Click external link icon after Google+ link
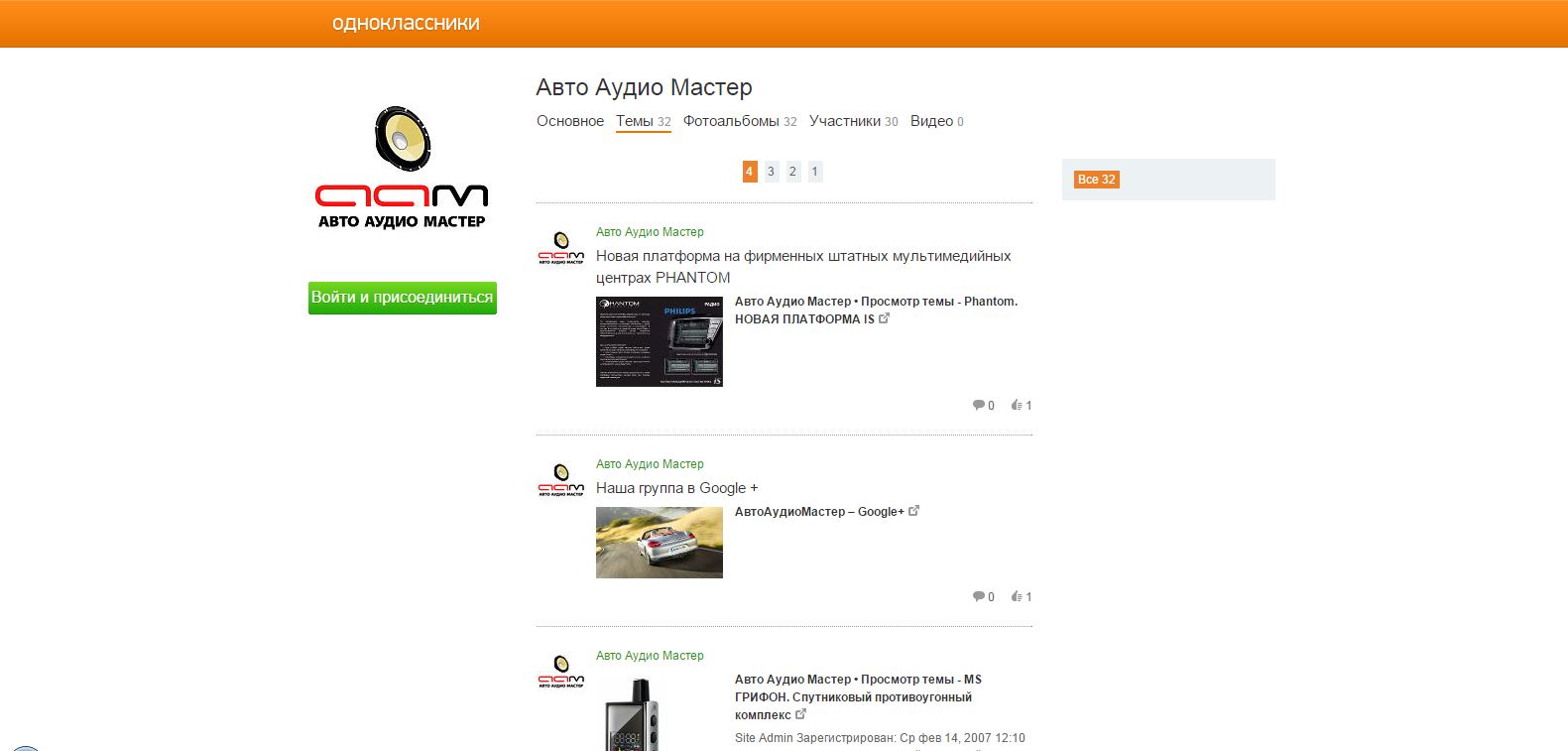Viewport: 1568px width, 751px height. [914, 511]
